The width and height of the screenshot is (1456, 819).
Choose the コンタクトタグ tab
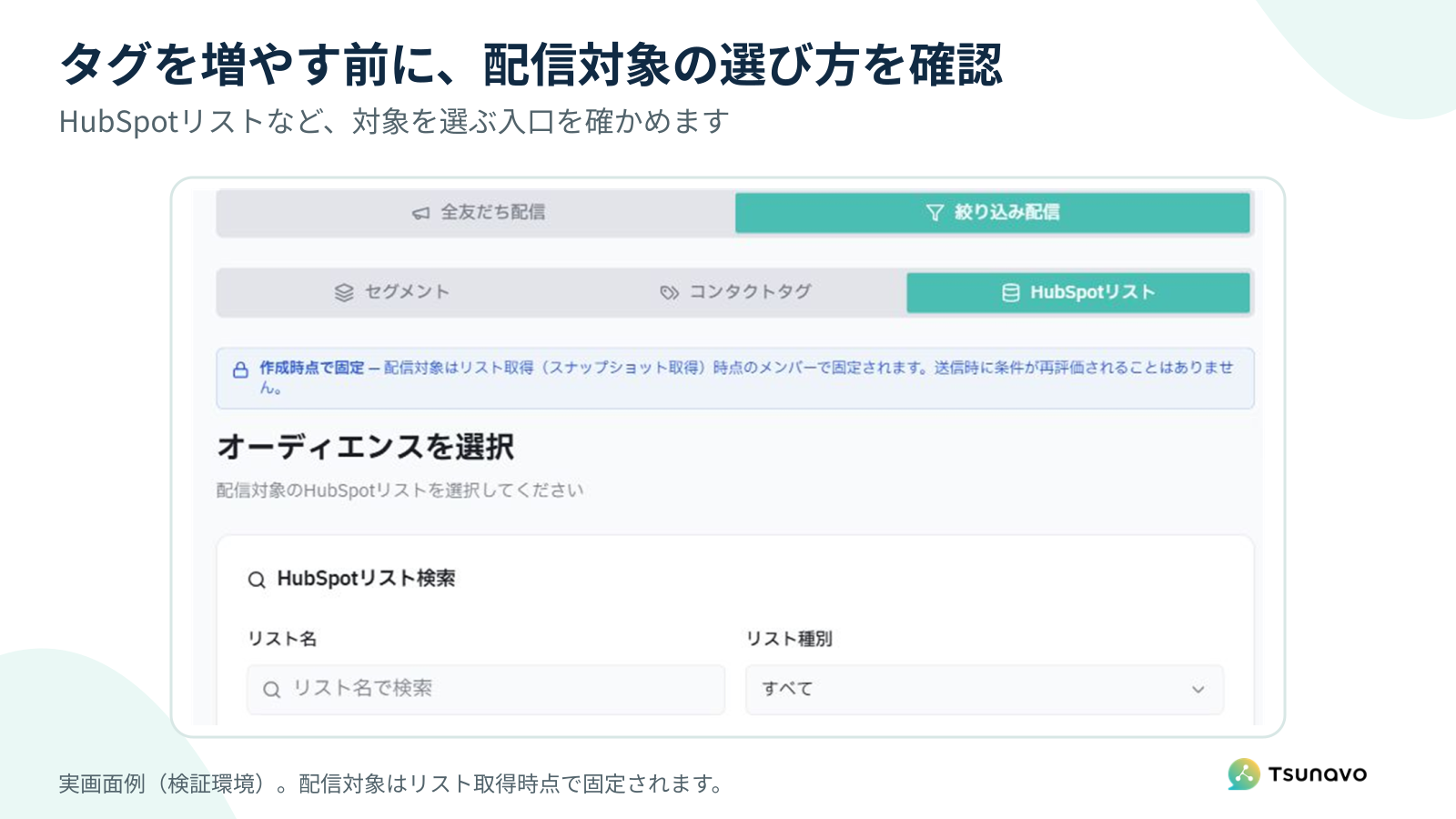[735, 292]
